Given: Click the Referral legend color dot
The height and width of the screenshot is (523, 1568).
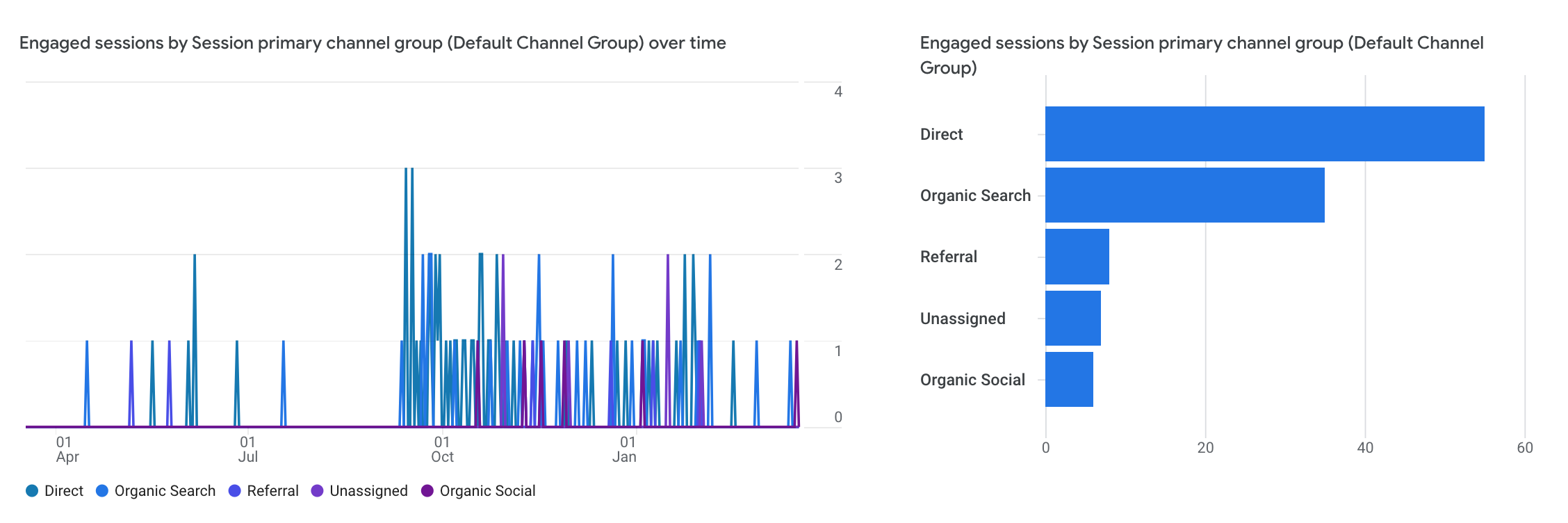Looking at the screenshot, I should (235, 491).
